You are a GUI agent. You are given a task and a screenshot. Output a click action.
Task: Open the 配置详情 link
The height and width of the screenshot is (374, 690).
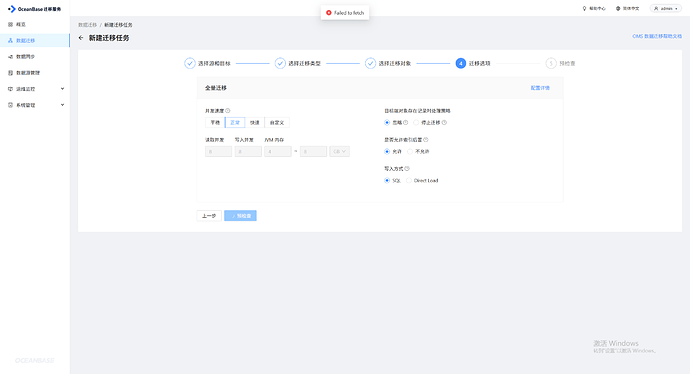540,88
